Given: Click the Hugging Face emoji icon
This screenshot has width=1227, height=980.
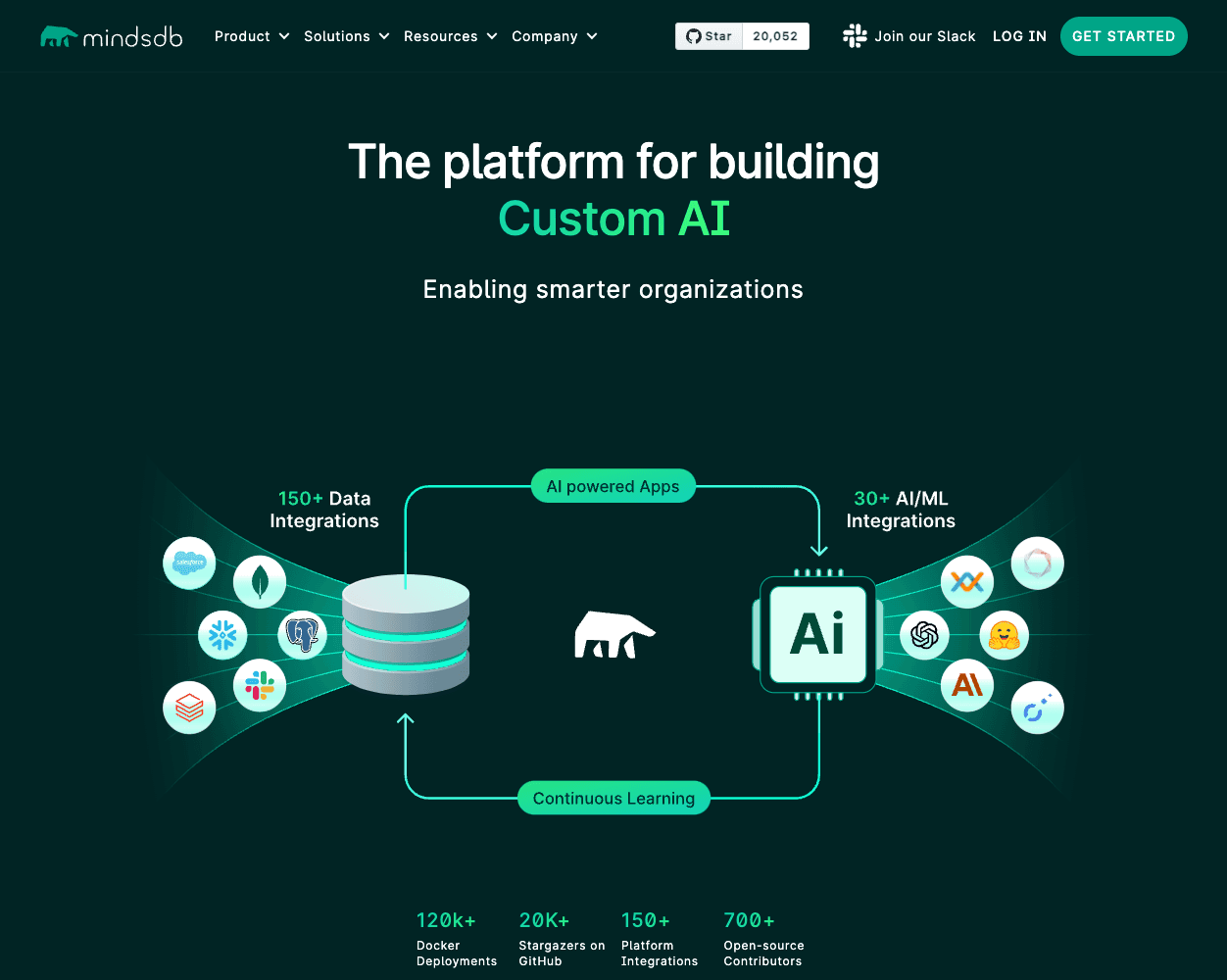Looking at the screenshot, I should [x=1003, y=635].
